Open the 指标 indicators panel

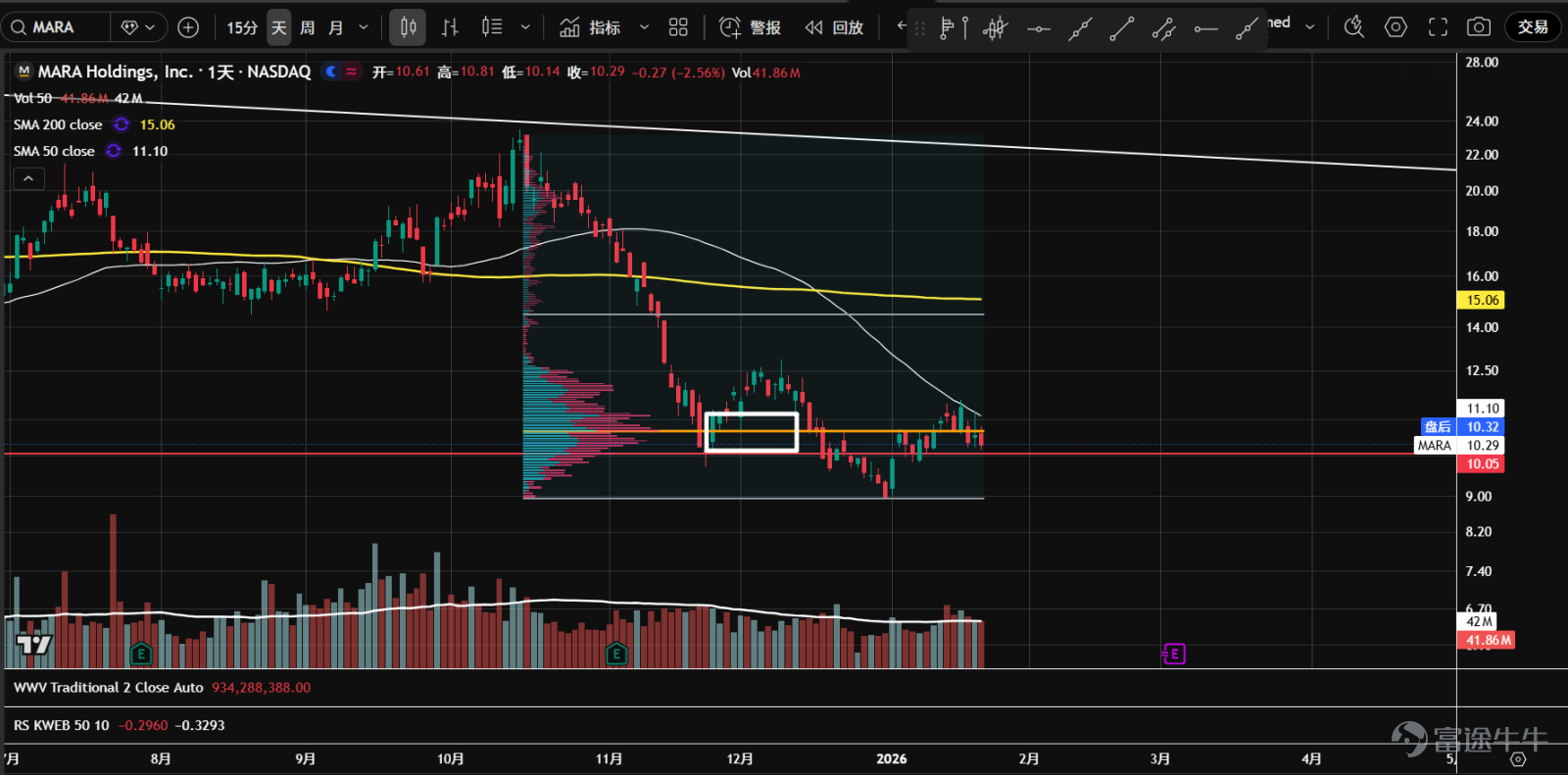point(590,27)
